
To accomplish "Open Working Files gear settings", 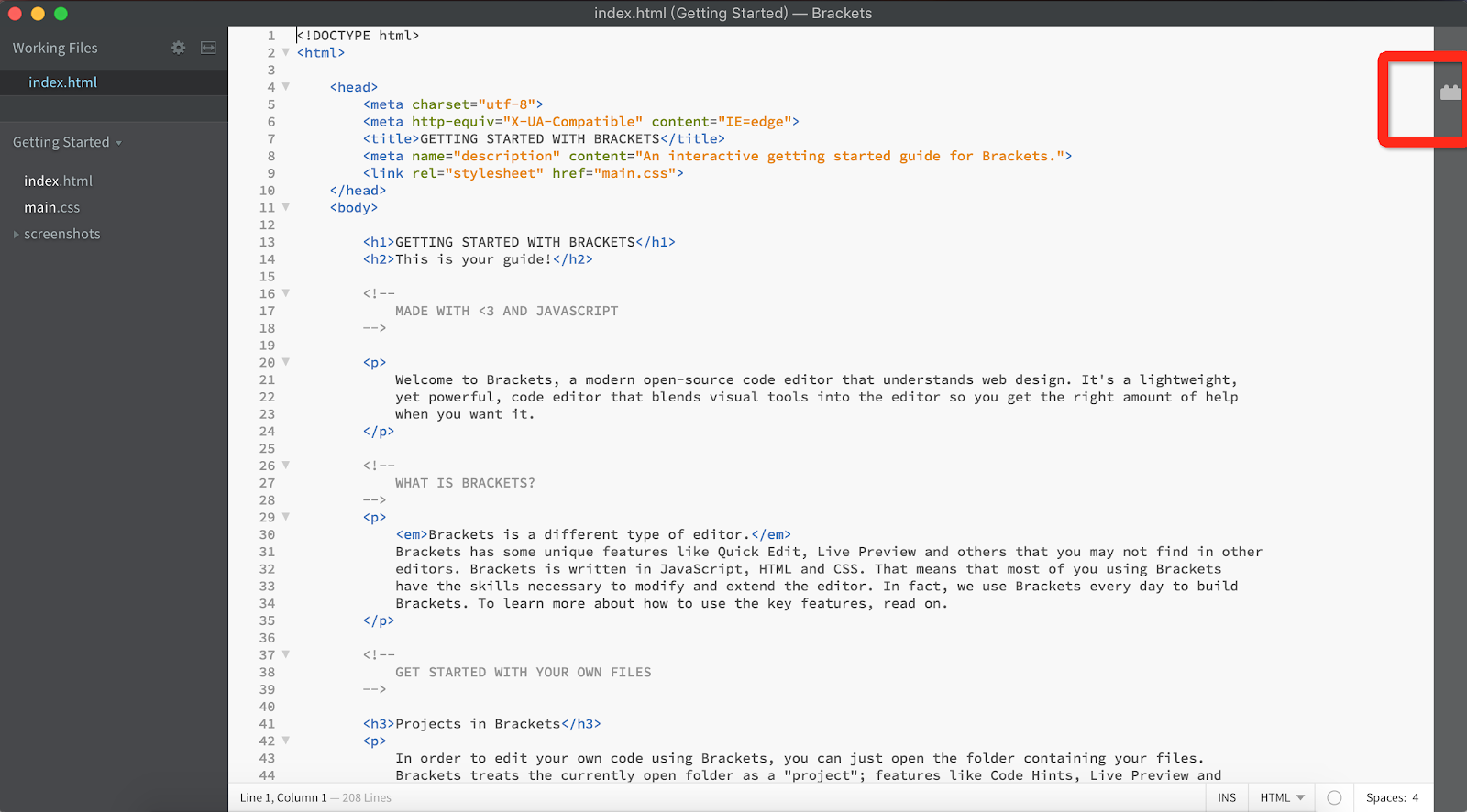I will click(179, 48).
